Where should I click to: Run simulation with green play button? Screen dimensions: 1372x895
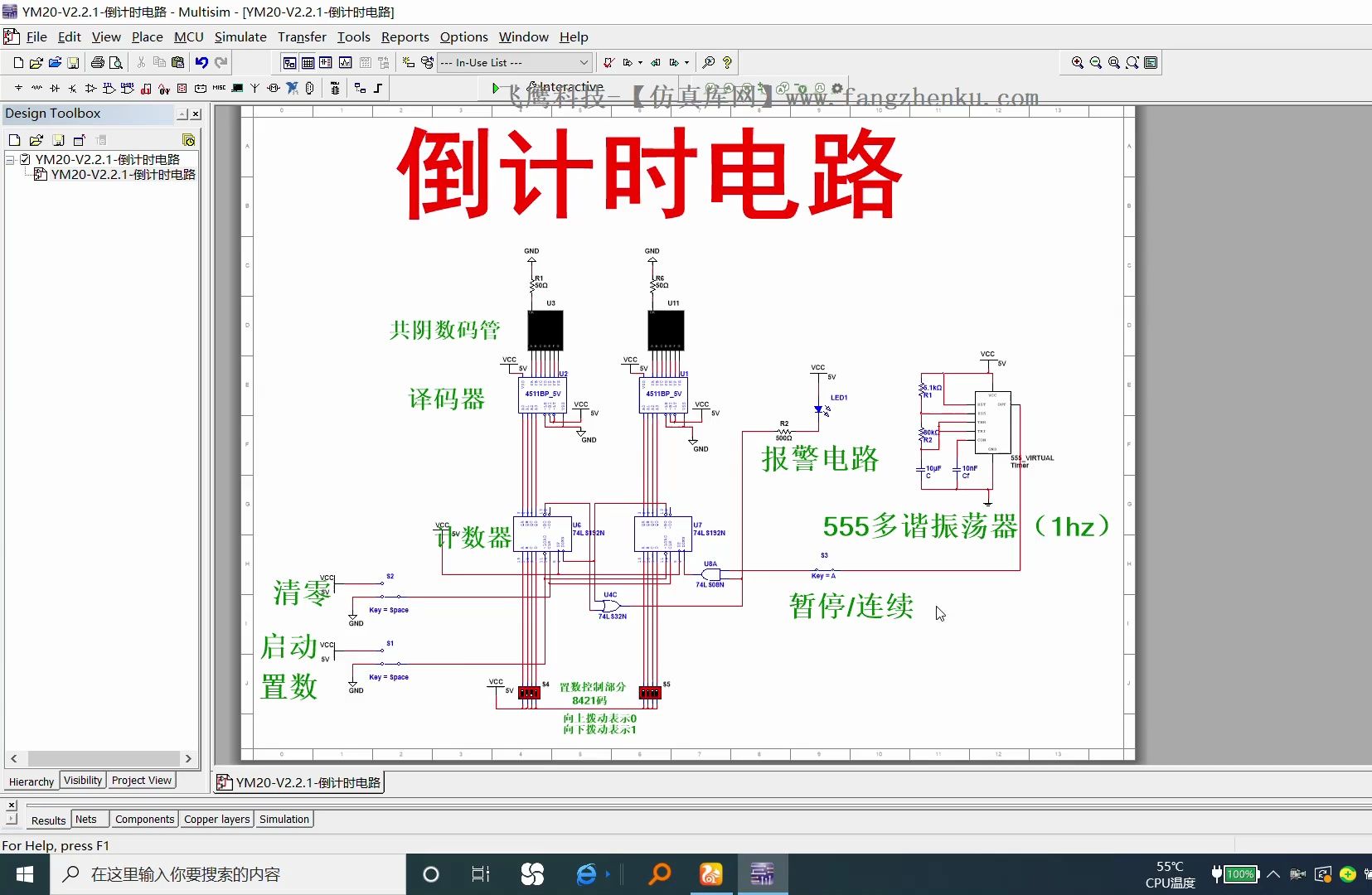click(496, 88)
